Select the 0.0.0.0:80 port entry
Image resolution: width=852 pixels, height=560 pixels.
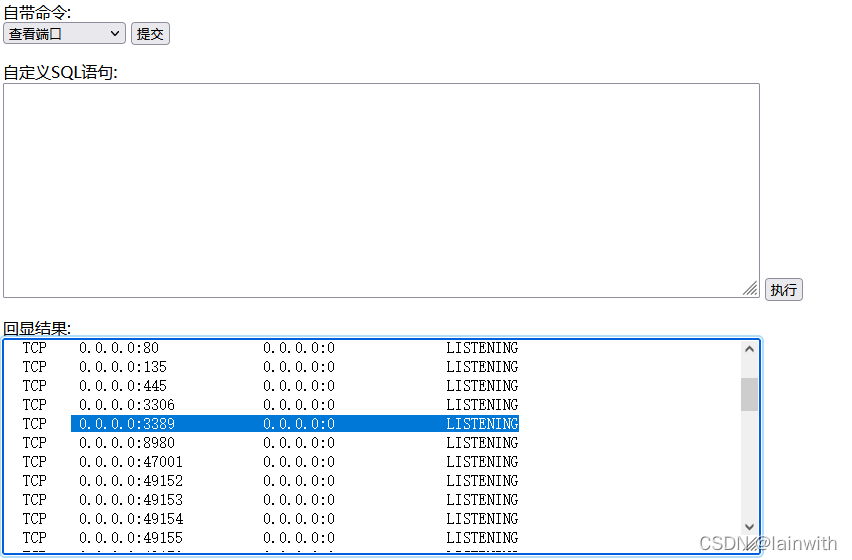[x=119, y=348]
